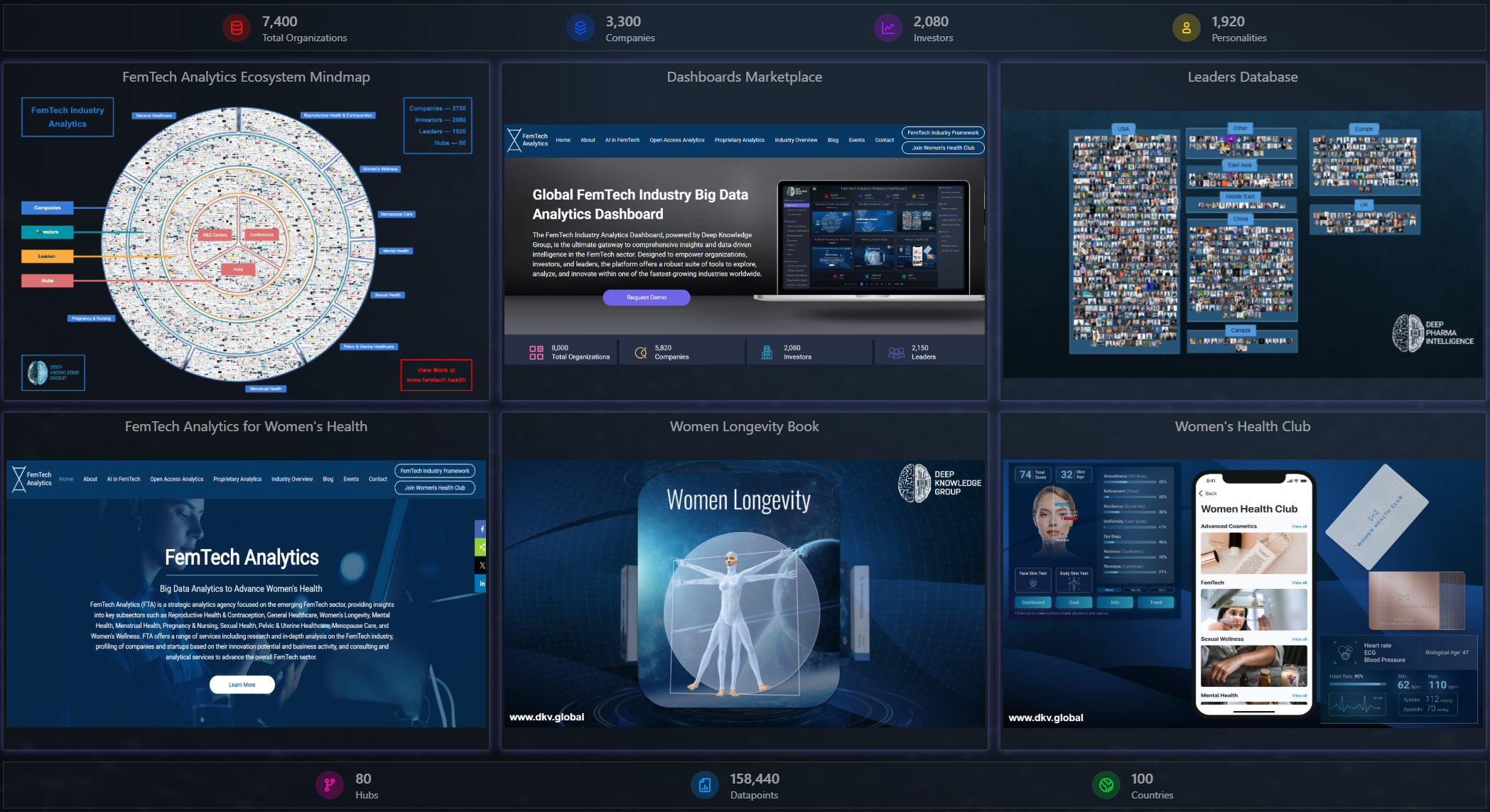
Task: Click the red Total Organizations database icon
Action: [x=237, y=28]
